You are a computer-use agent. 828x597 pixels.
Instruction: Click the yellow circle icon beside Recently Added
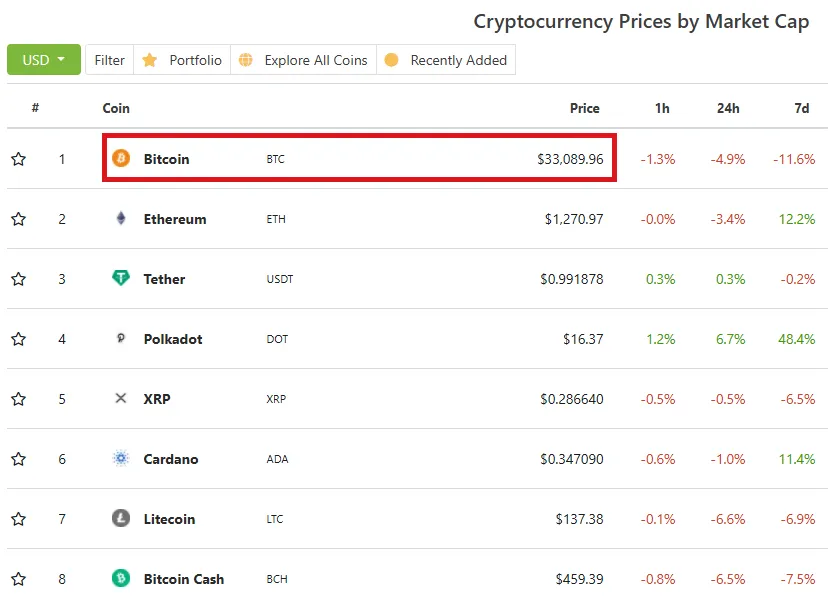click(391, 60)
